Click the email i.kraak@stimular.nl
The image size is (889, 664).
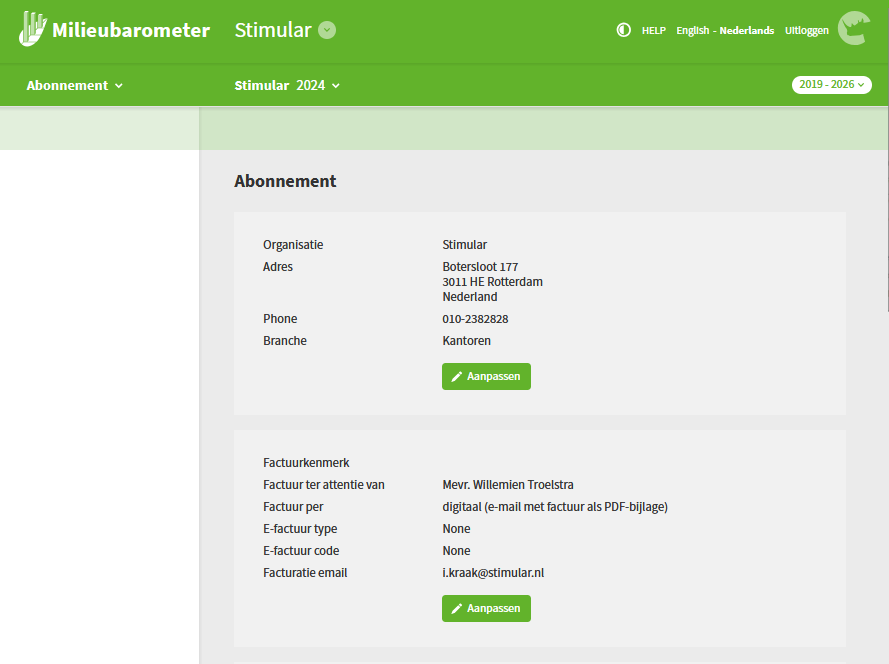(493, 573)
